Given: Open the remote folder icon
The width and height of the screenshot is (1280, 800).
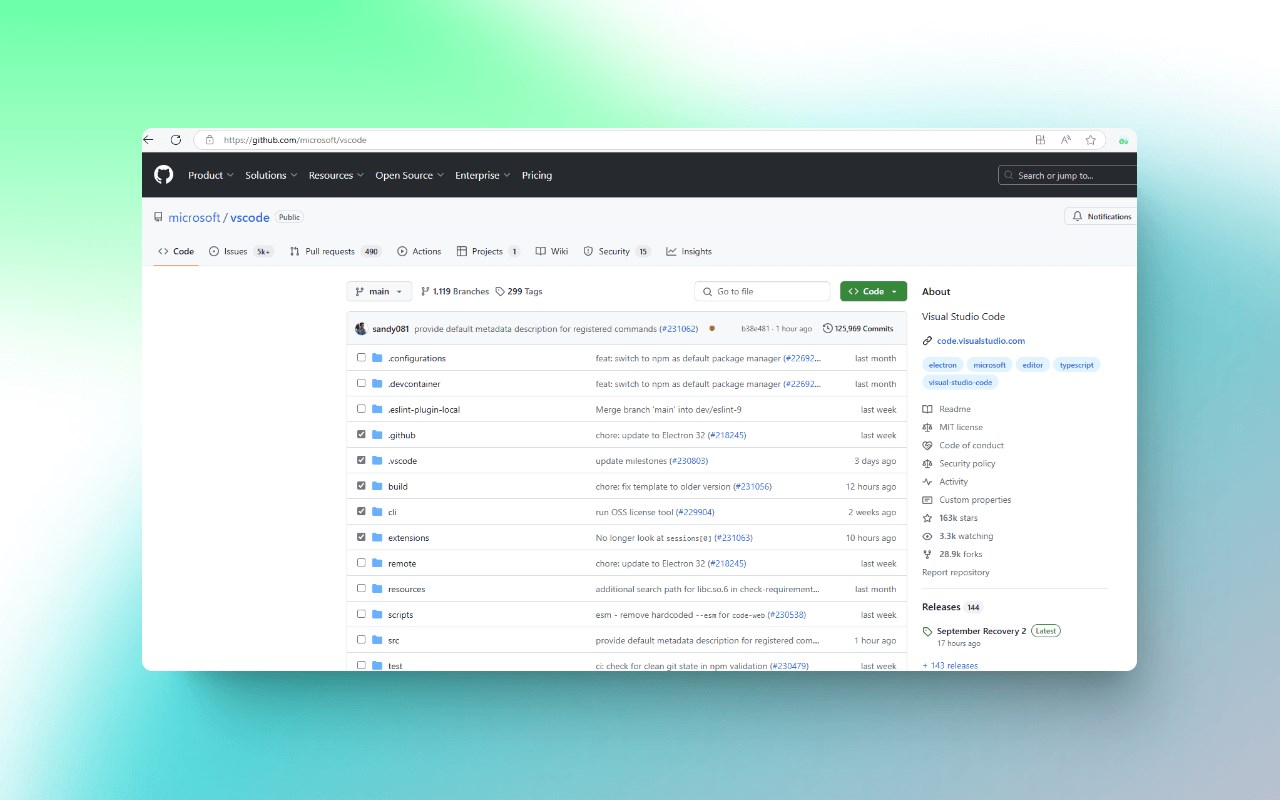Looking at the screenshot, I should click(377, 563).
